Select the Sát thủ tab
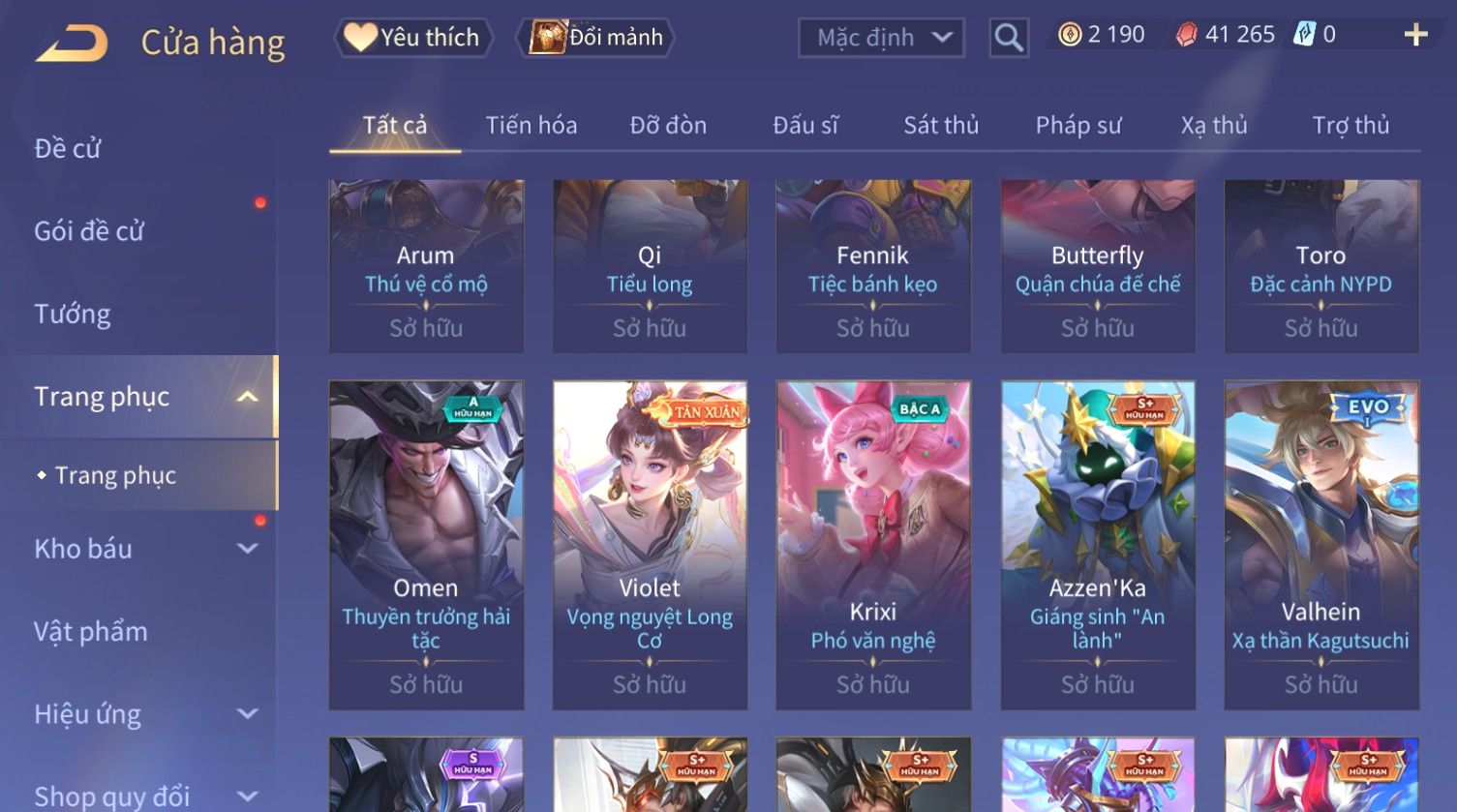1457x812 pixels. click(941, 126)
